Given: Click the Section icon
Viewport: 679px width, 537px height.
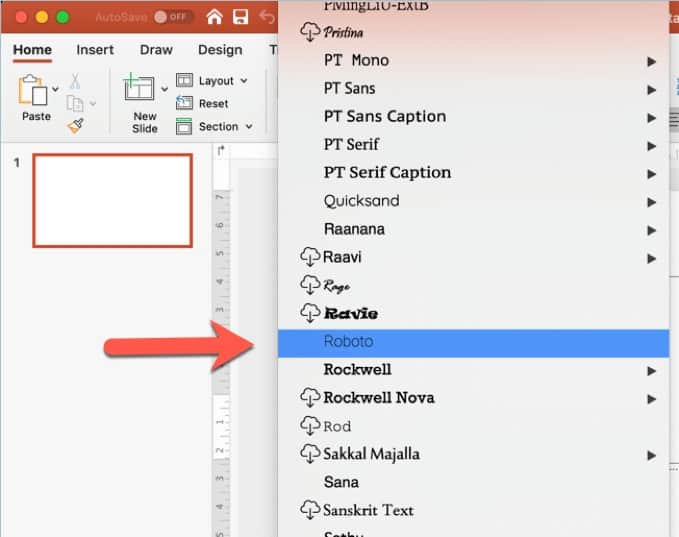Looking at the screenshot, I should (184, 126).
